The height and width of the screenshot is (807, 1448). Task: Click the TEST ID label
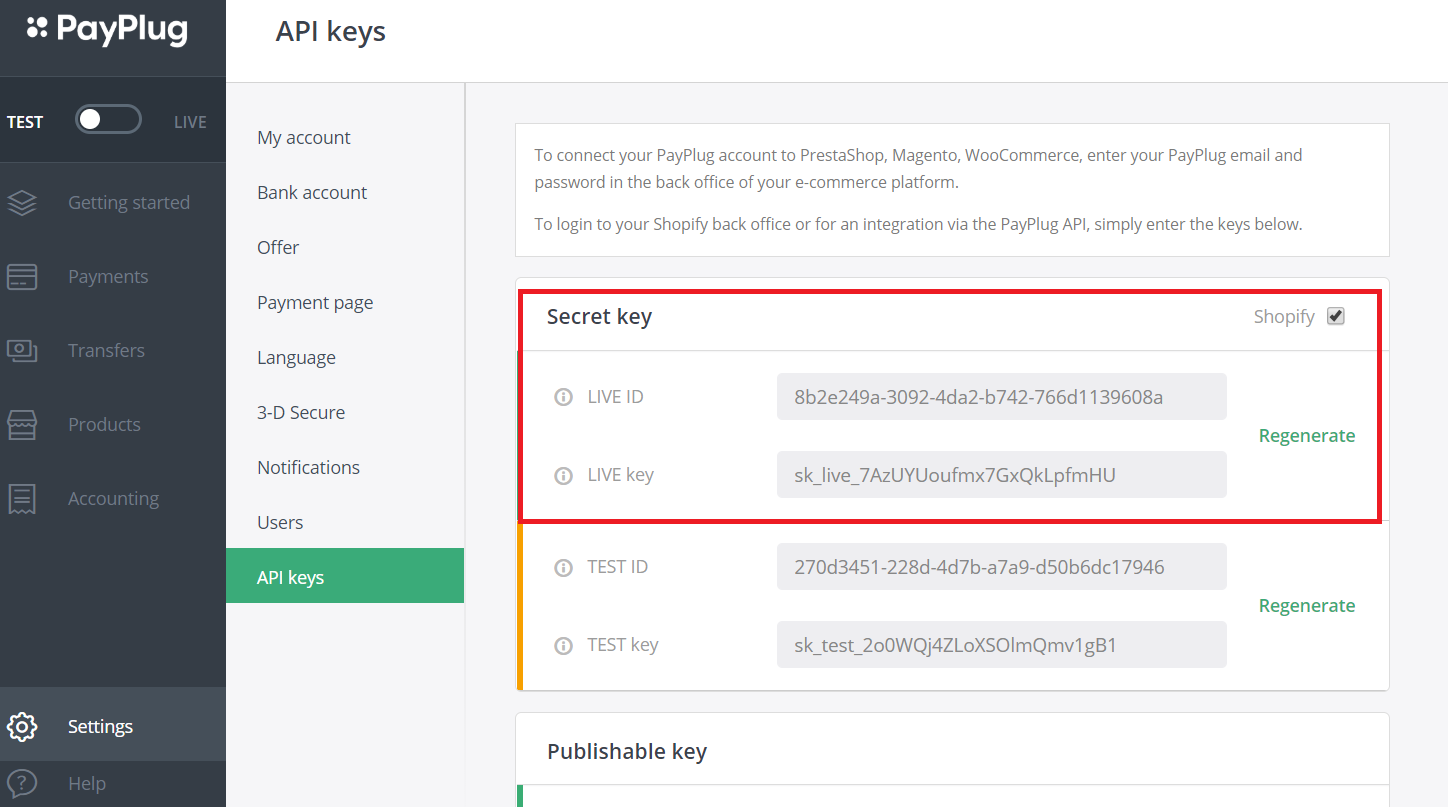click(x=617, y=567)
